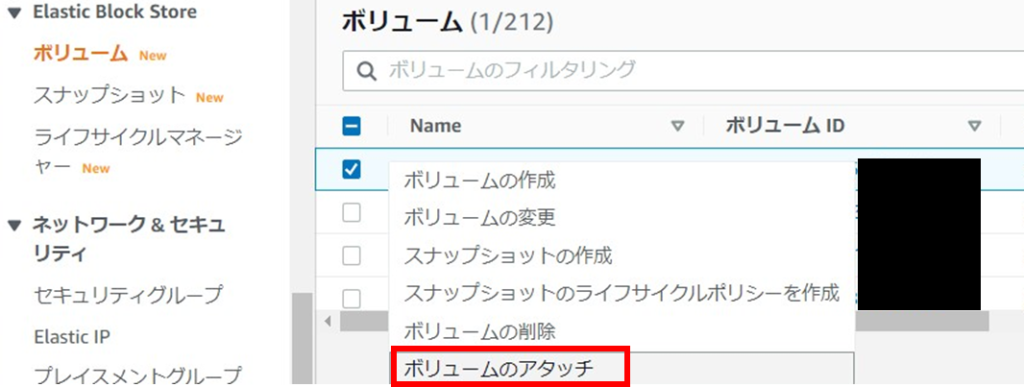Image resolution: width=1024 pixels, height=387 pixels.
Task: Click the sidebar vertical scrollbar thumb
Action: point(302,339)
